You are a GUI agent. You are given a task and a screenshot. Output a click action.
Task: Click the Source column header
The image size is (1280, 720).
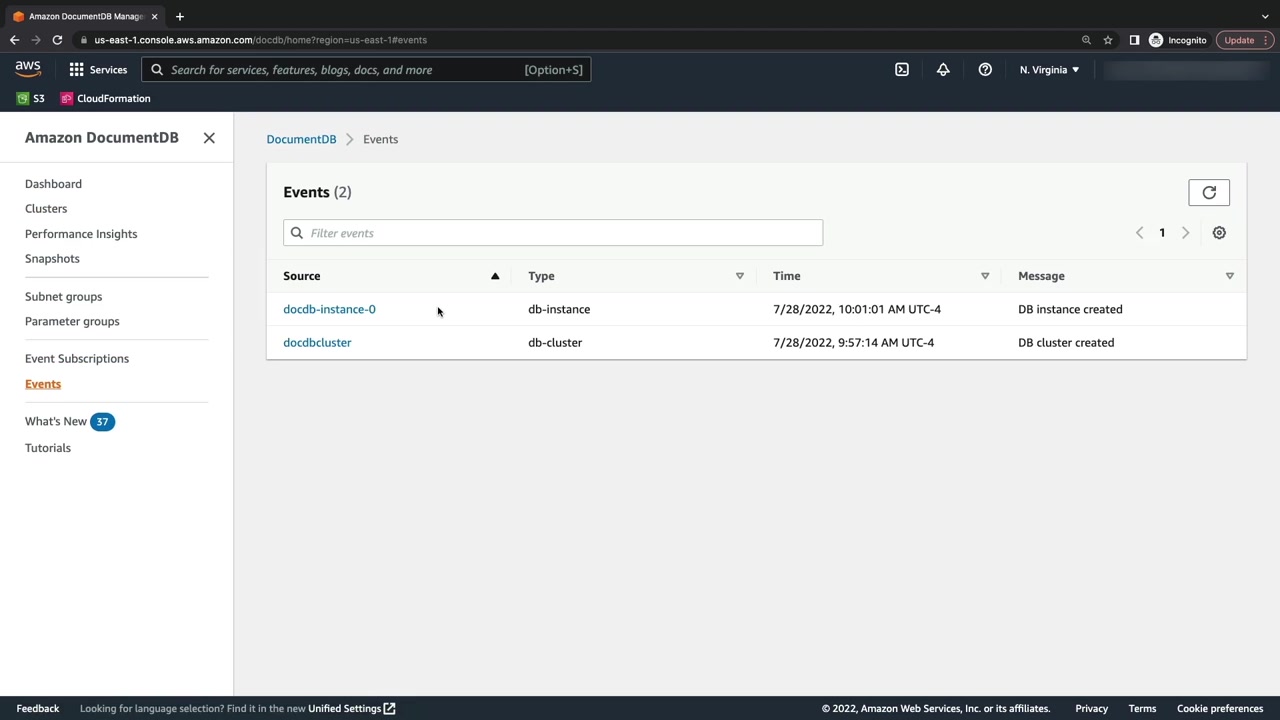(x=302, y=276)
